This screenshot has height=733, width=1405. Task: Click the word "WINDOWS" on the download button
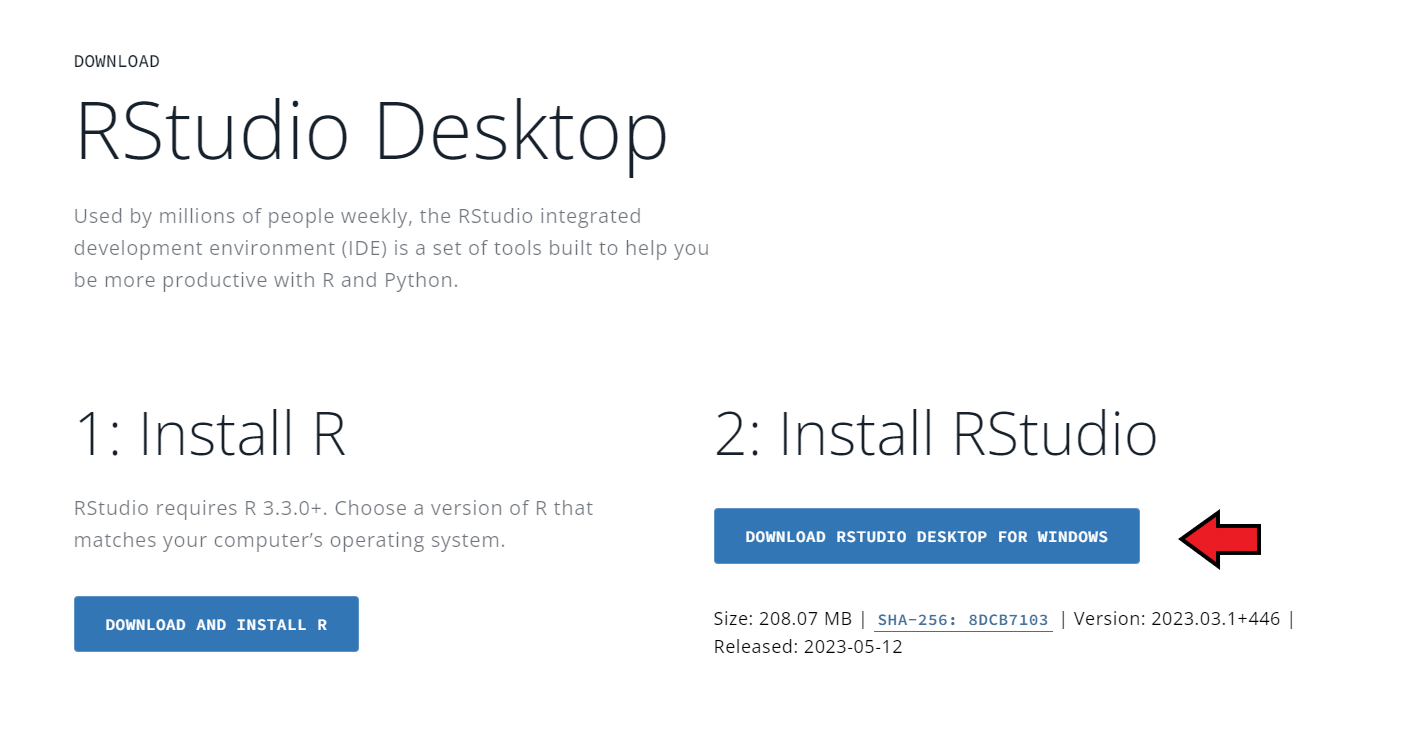click(x=1072, y=537)
